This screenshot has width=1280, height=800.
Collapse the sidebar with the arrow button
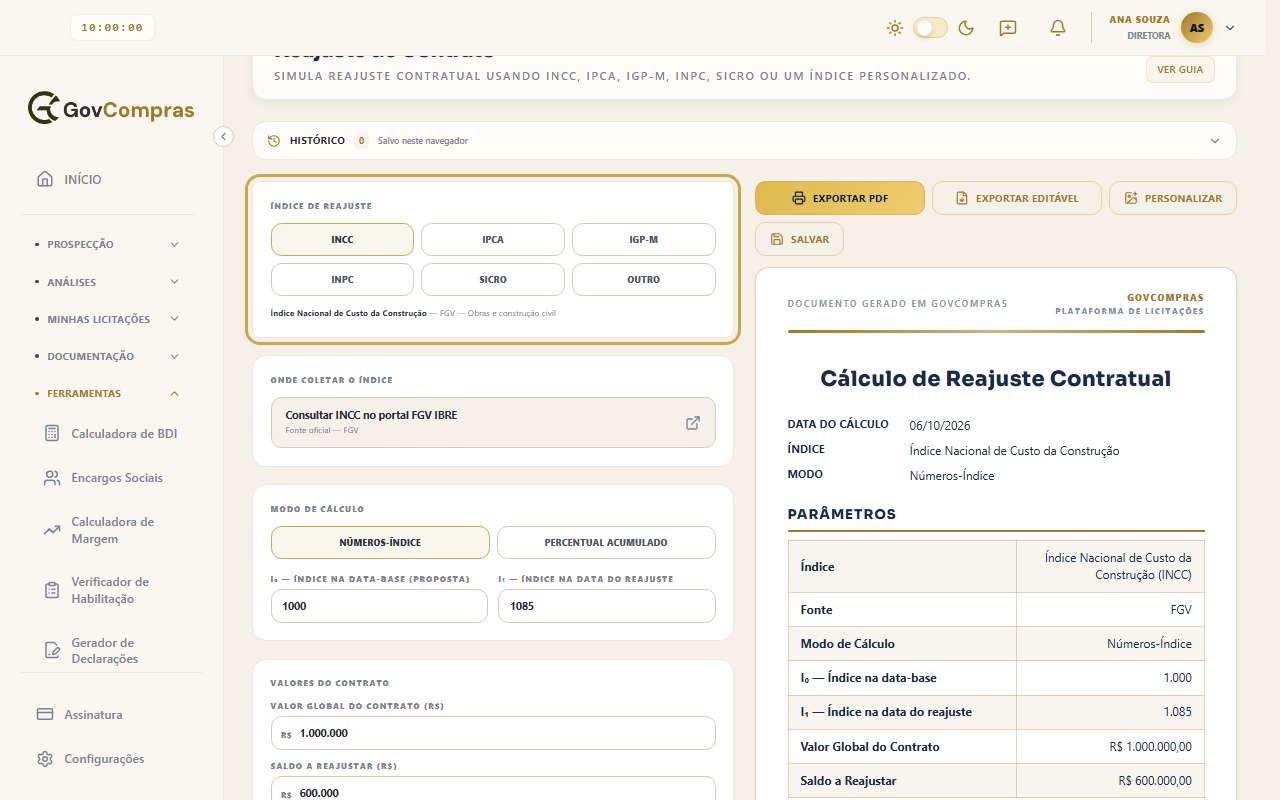pos(224,136)
